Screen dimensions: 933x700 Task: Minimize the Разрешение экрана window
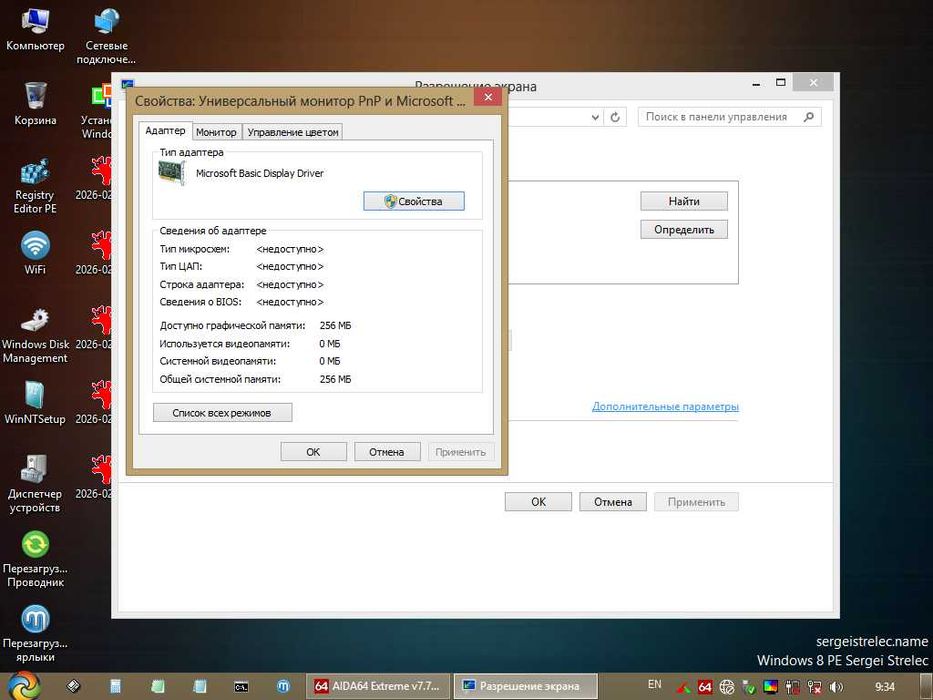click(756, 83)
